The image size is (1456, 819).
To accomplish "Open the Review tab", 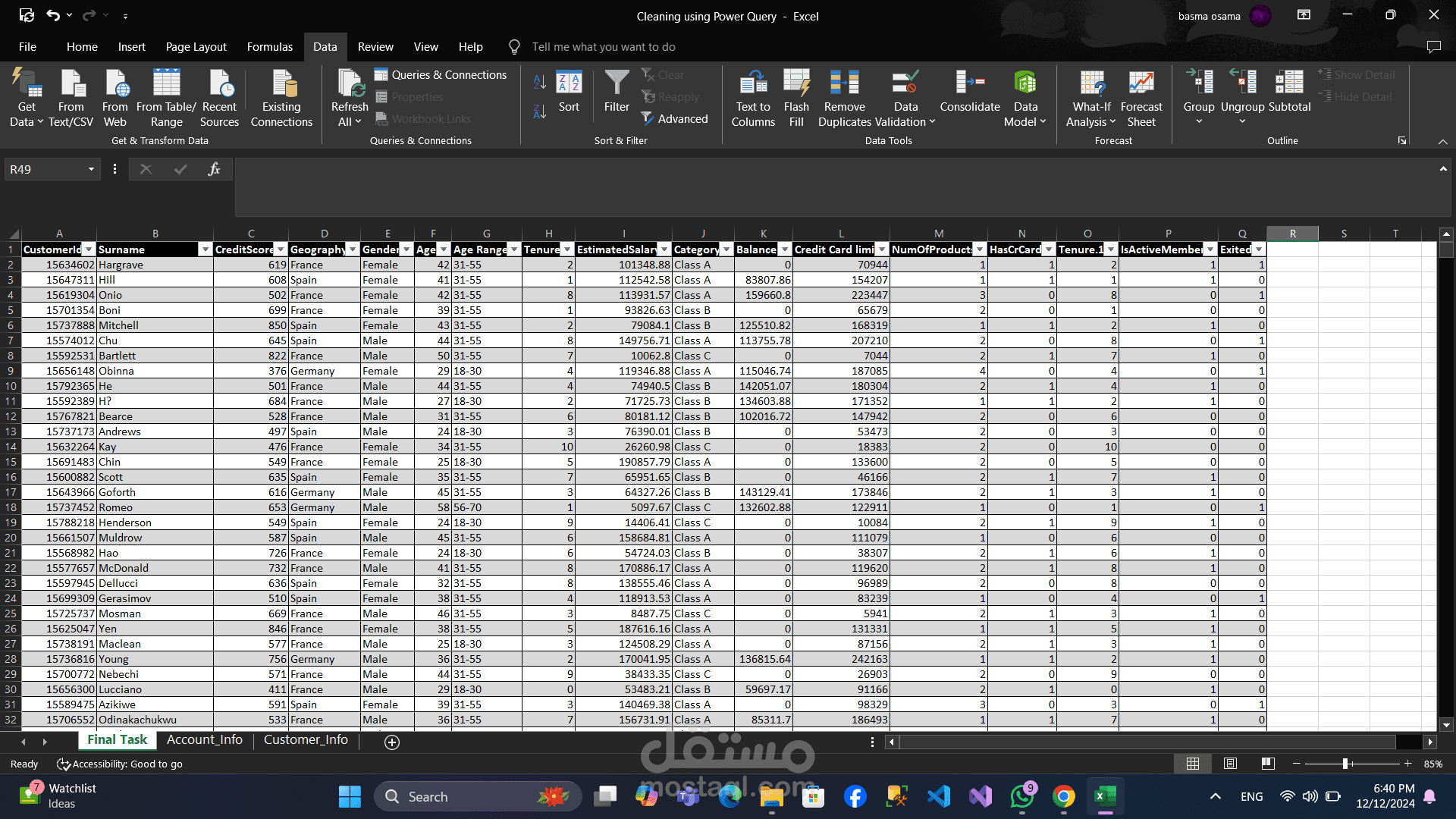I will point(375,47).
